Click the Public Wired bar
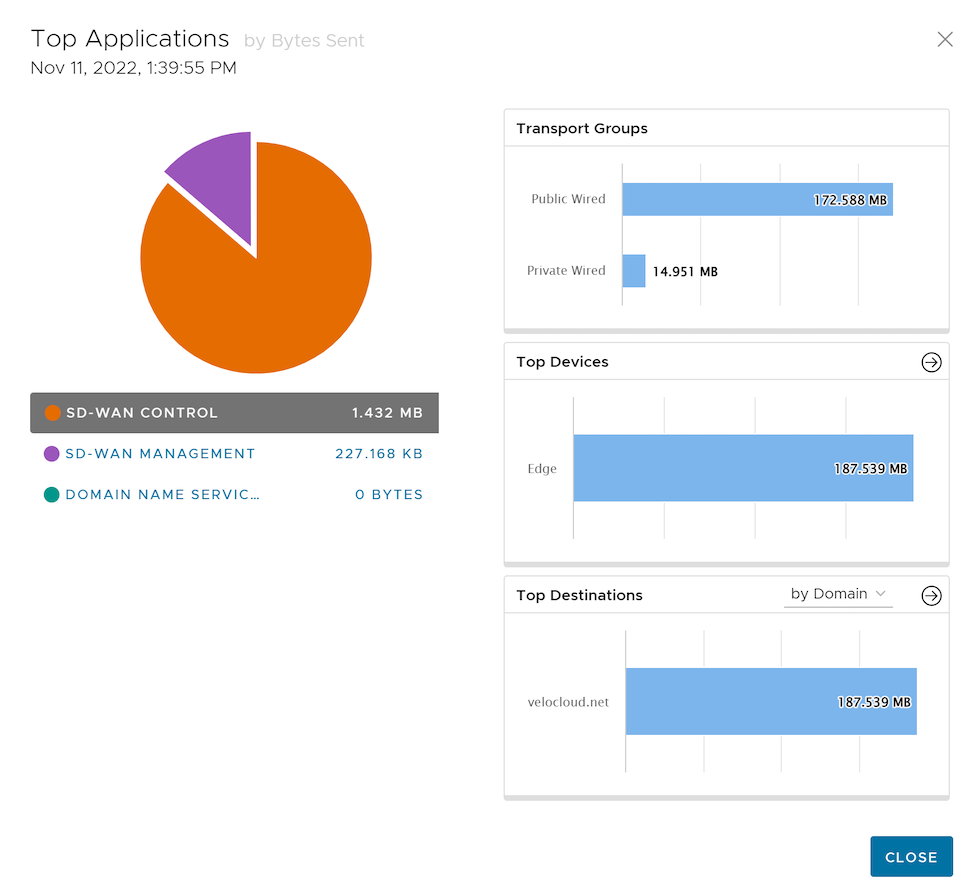 pos(756,199)
